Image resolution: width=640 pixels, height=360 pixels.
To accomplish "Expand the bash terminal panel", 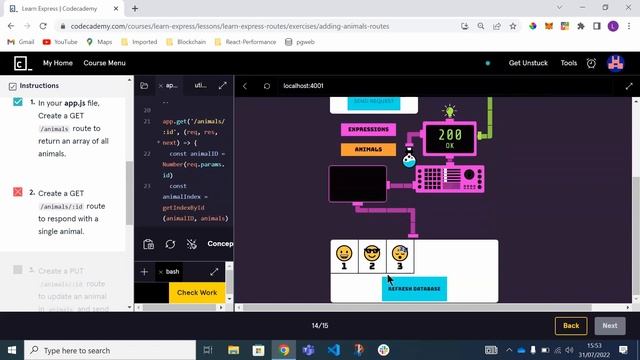I will [x=214, y=272].
